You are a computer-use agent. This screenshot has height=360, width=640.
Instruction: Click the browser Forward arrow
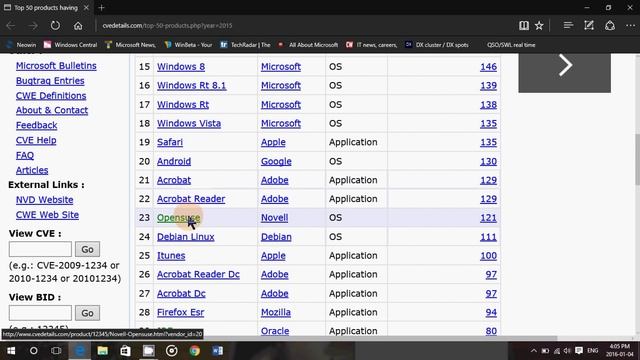tap(33, 26)
